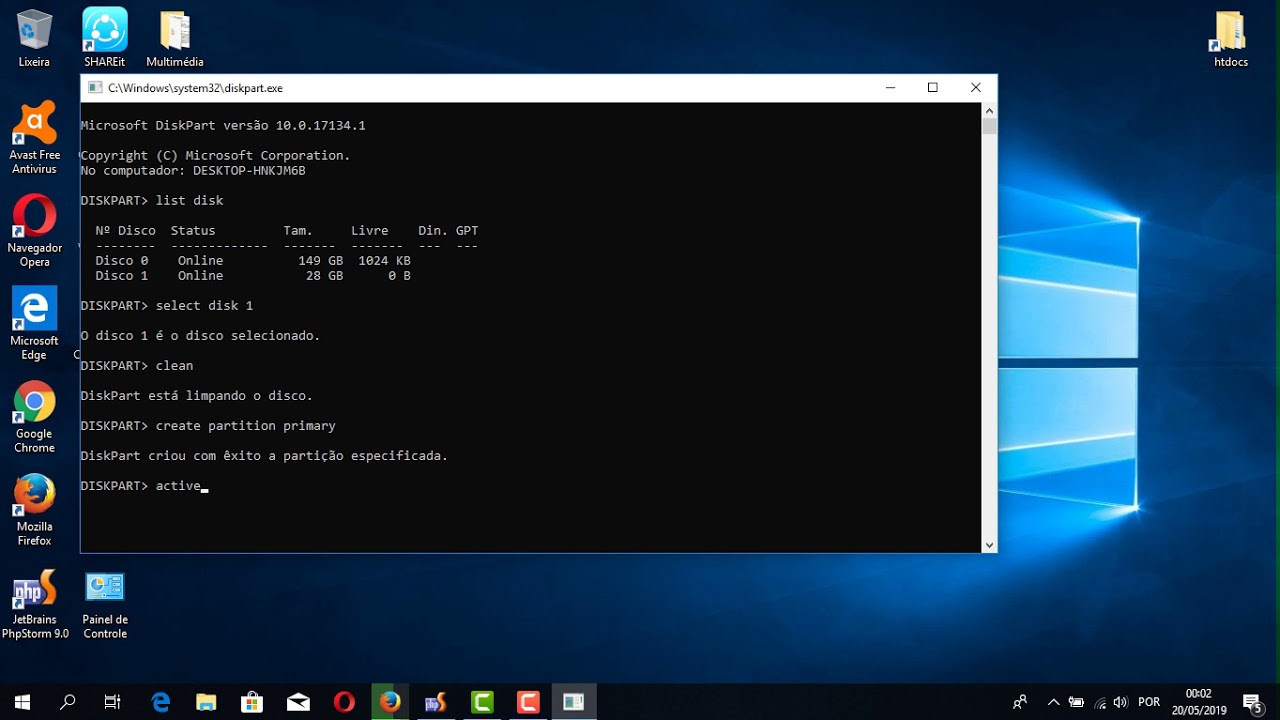Screen dimensions: 1280x720
Task: Click the 'select disk 1' command line
Action: (167, 306)
